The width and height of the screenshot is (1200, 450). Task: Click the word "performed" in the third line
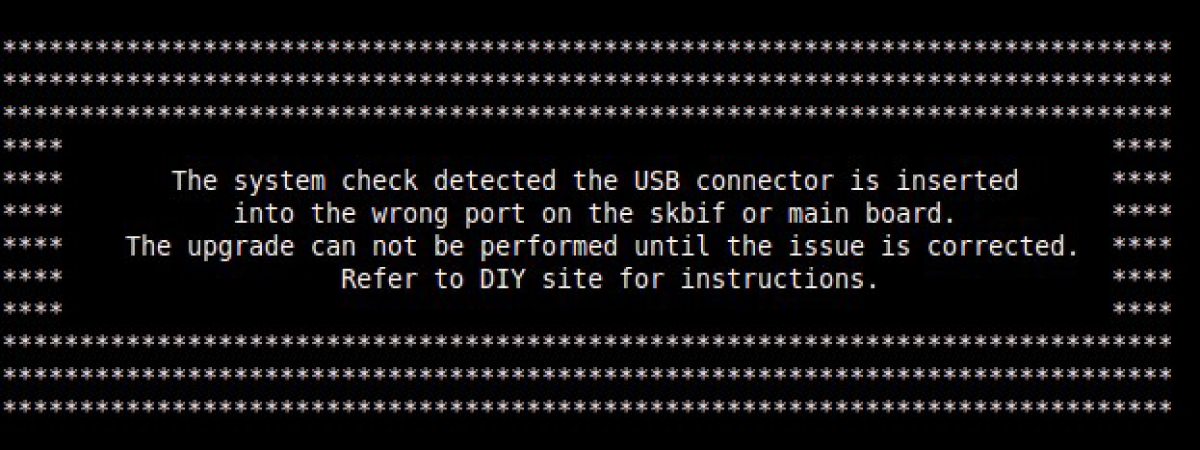pyautogui.click(x=549, y=247)
